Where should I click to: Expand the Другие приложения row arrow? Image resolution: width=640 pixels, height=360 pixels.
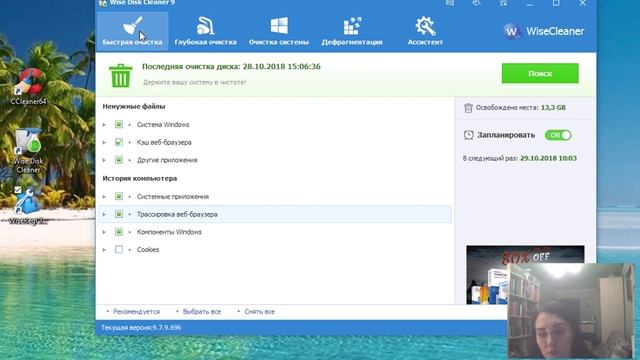[x=104, y=160]
